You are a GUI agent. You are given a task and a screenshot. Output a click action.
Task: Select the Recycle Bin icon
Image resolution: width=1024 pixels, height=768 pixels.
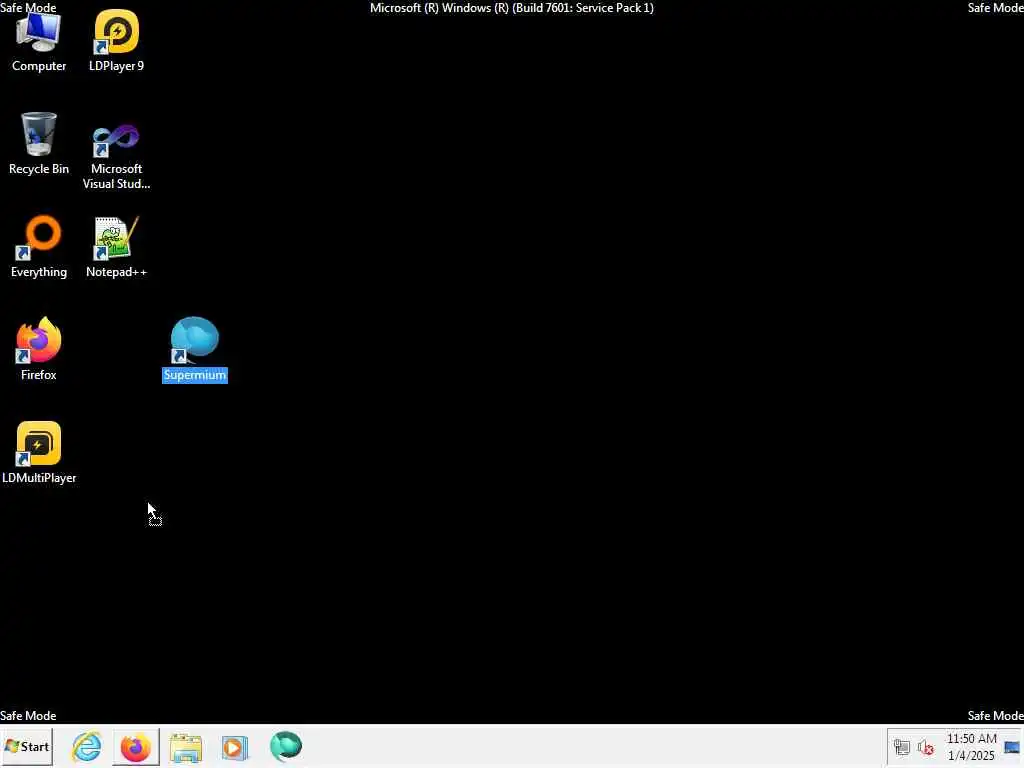(x=39, y=144)
